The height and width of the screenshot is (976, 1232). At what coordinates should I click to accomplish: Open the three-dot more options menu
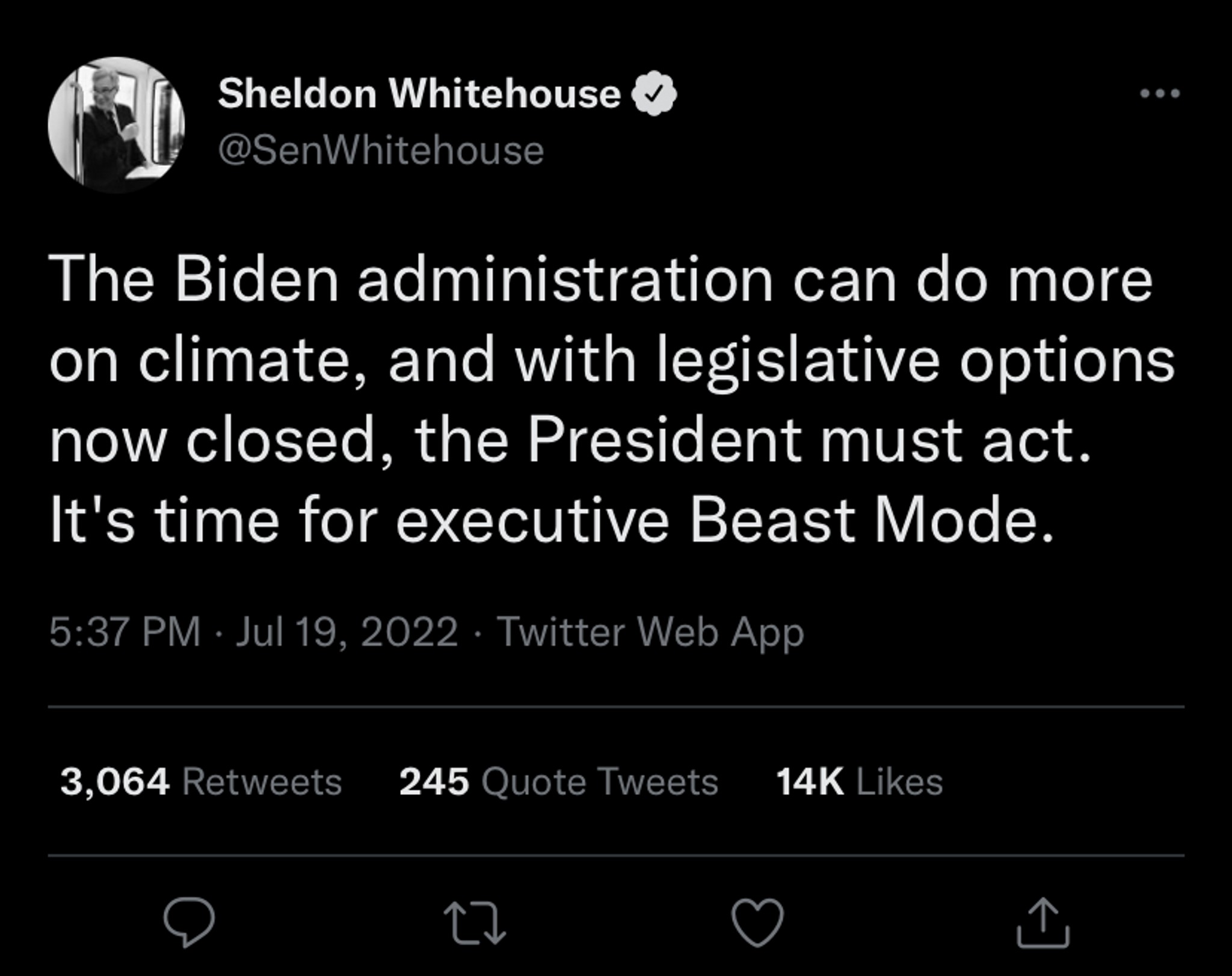[x=1160, y=93]
